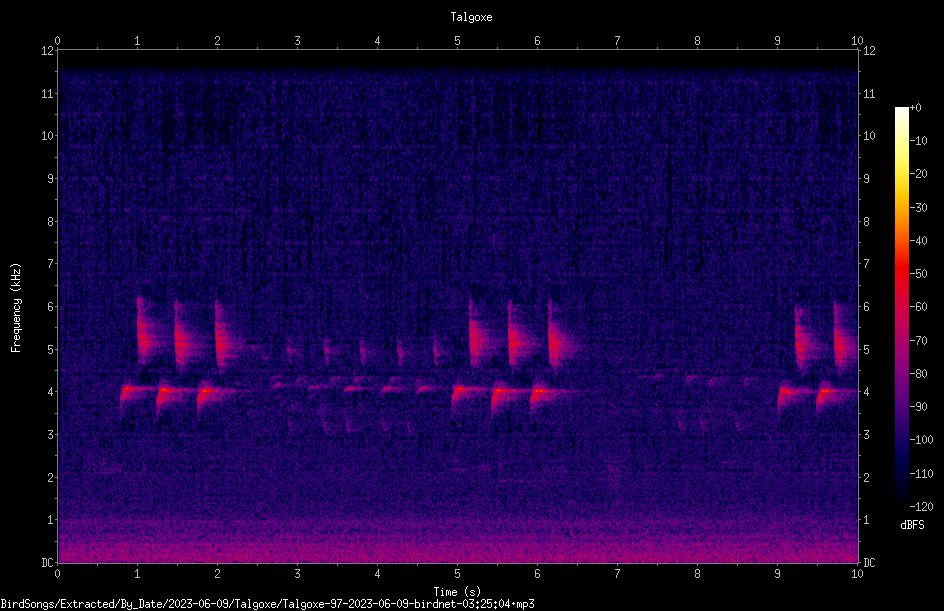The image size is (944, 611).
Task: Select the "-60" color scale label
Action: (x=919, y=307)
